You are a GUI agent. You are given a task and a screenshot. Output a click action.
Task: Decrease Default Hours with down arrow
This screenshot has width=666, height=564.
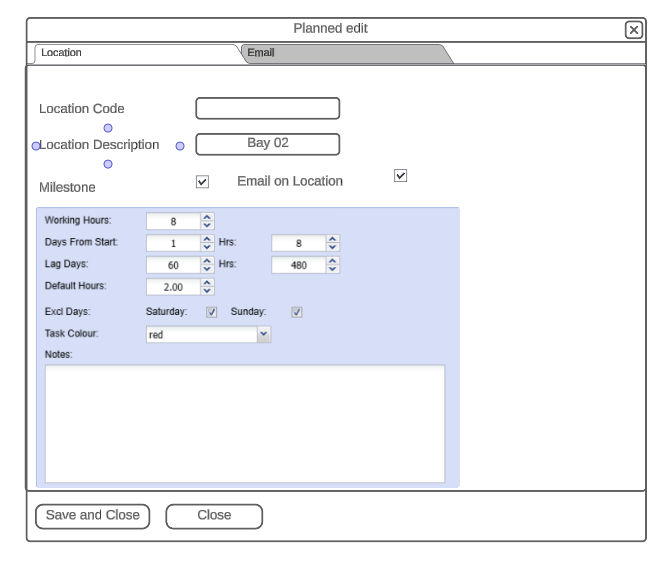coord(207,291)
